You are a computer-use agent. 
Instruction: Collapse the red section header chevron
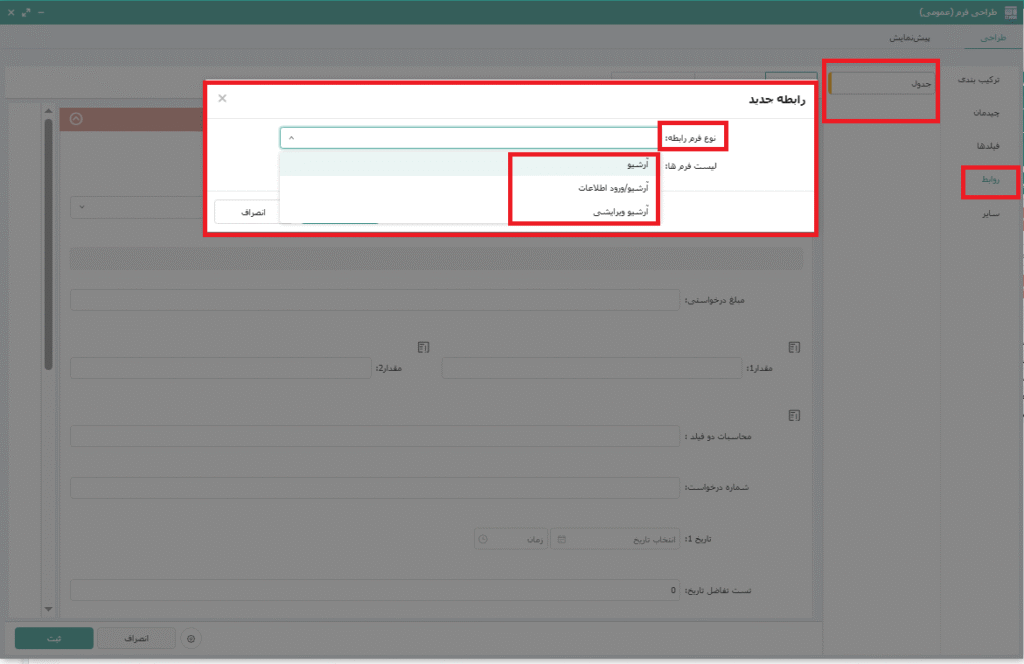coord(75,119)
